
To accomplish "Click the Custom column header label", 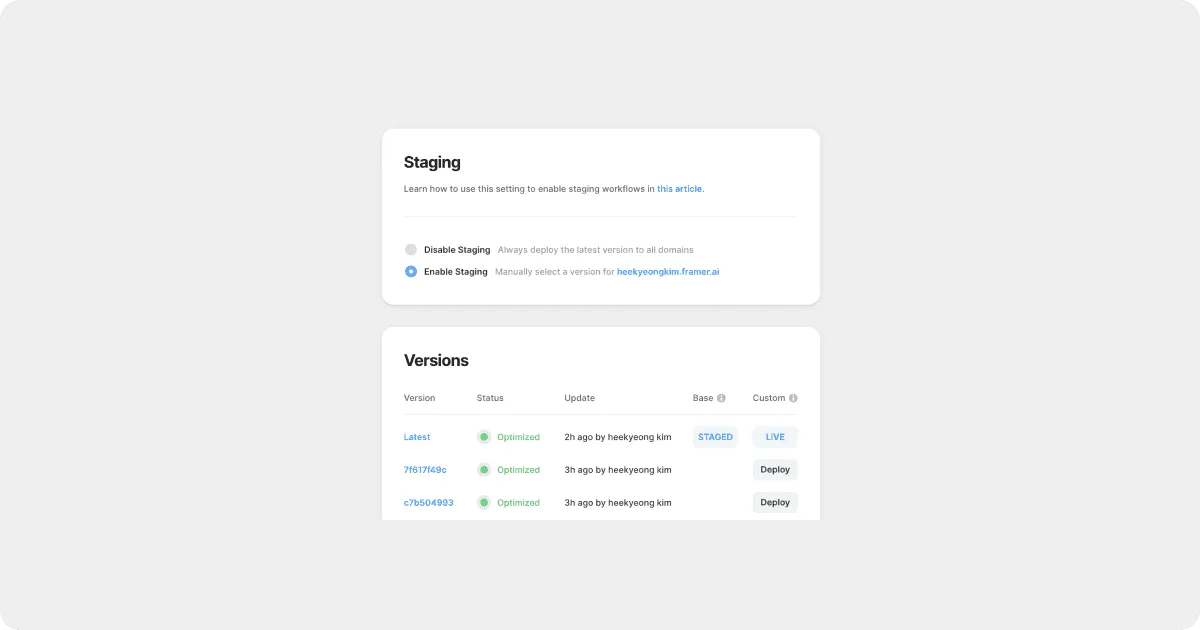I will [769, 398].
